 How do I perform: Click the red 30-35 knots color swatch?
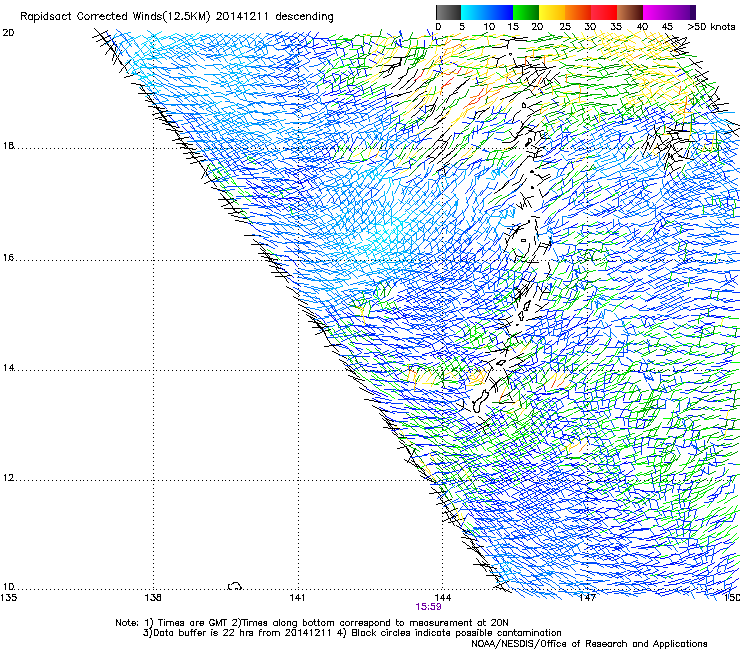click(604, 12)
